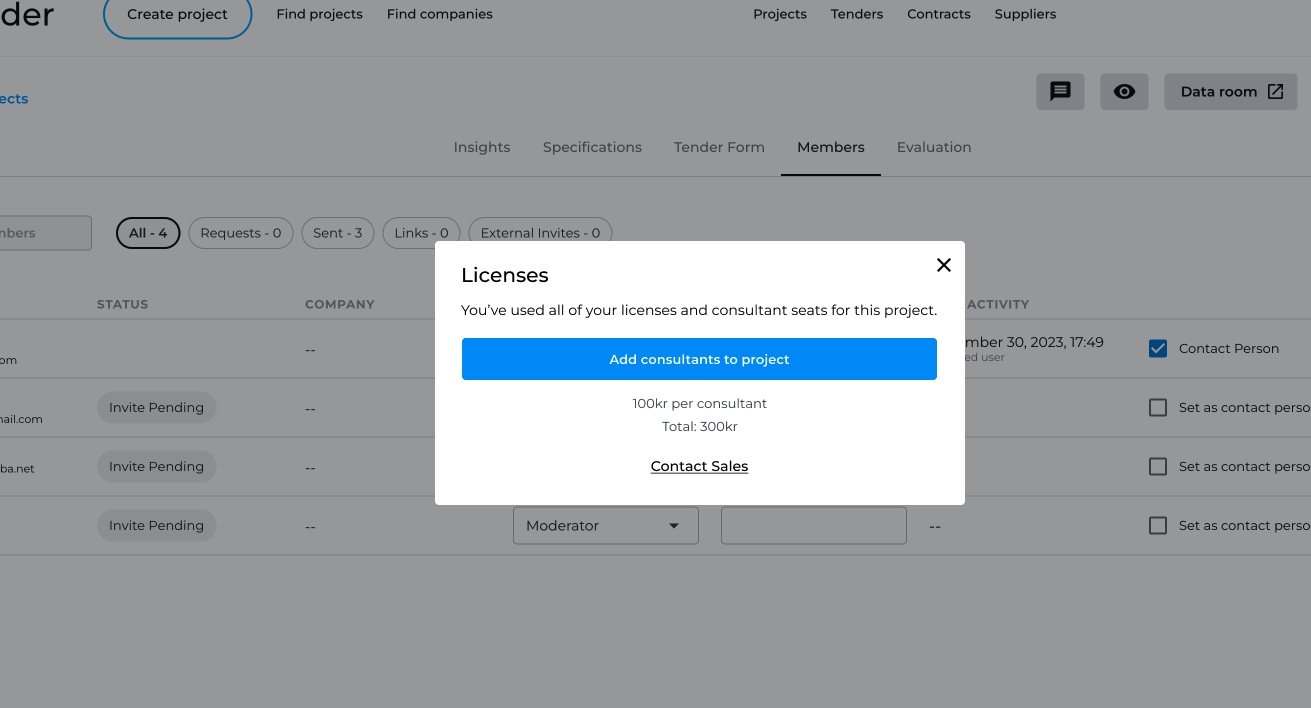Go to the Tender Form tab
This screenshot has width=1311, height=708.
(719, 147)
